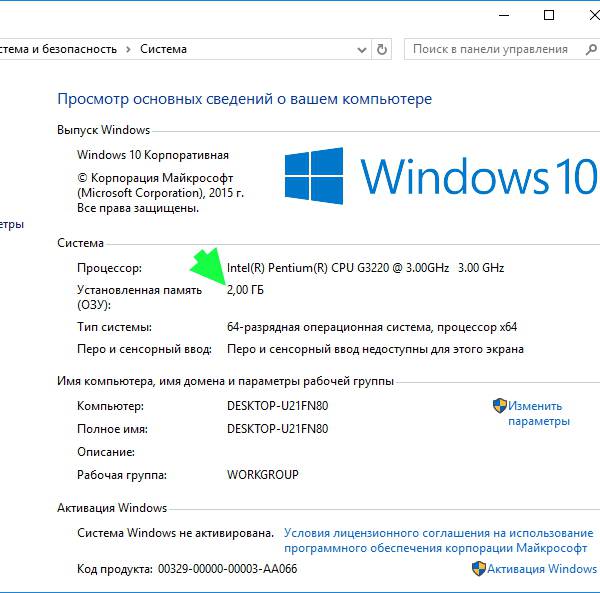Open the 'Активация Windows' link
This screenshot has height=593, width=600.
click(x=542, y=569)
